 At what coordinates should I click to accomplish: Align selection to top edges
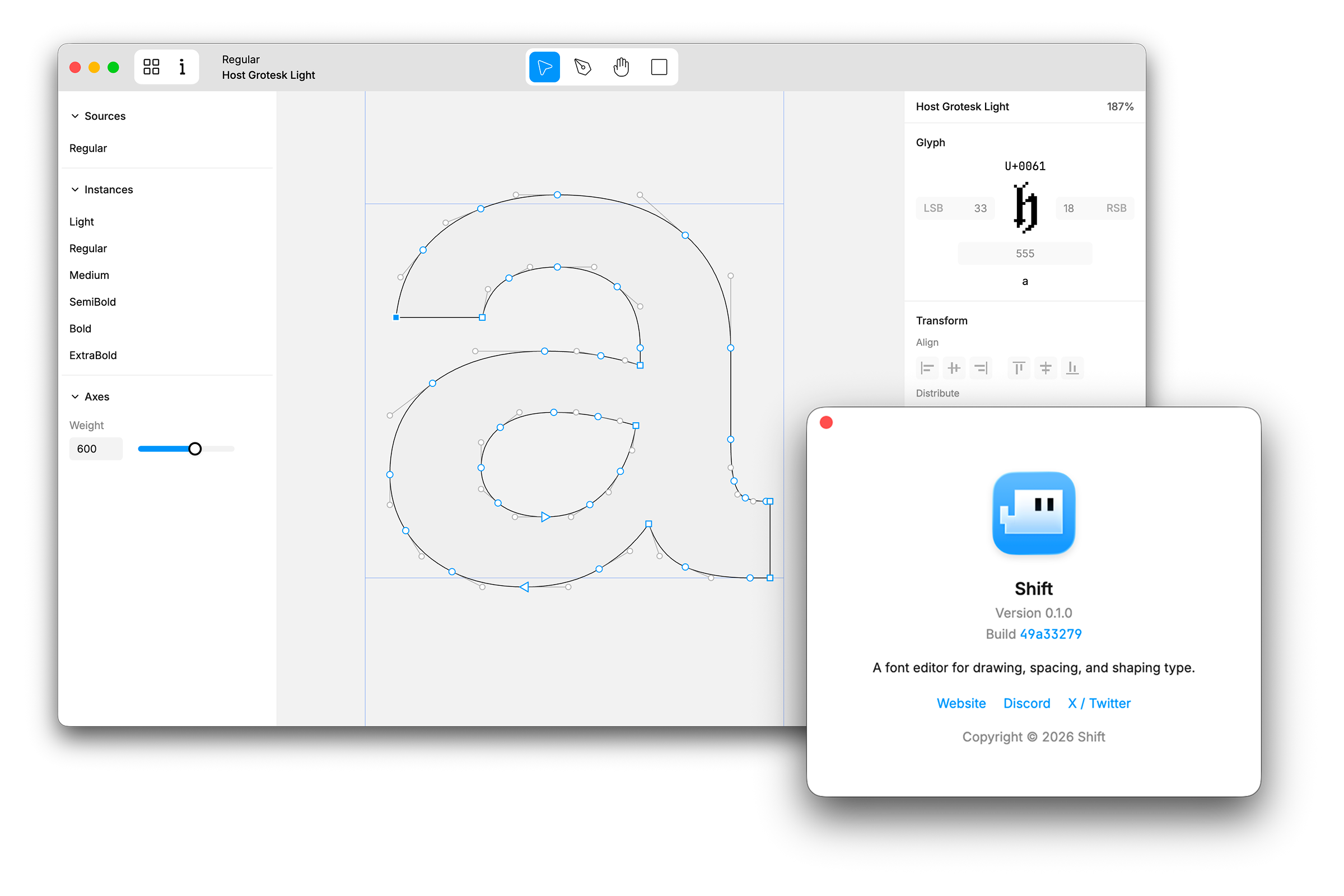tap(1019, 368)
